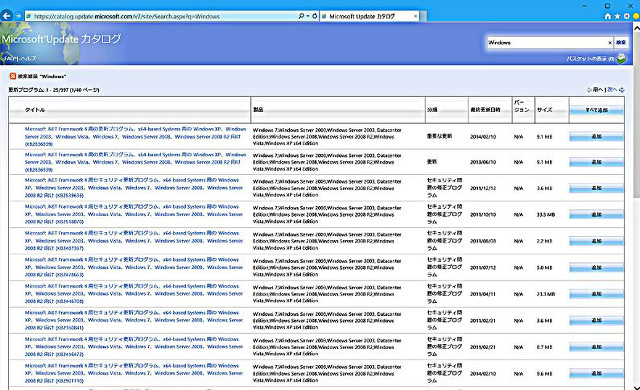Viewport: 640px width, 390px height.
Task: Open the FAQ link in the header
Action: tap(9, 58)
